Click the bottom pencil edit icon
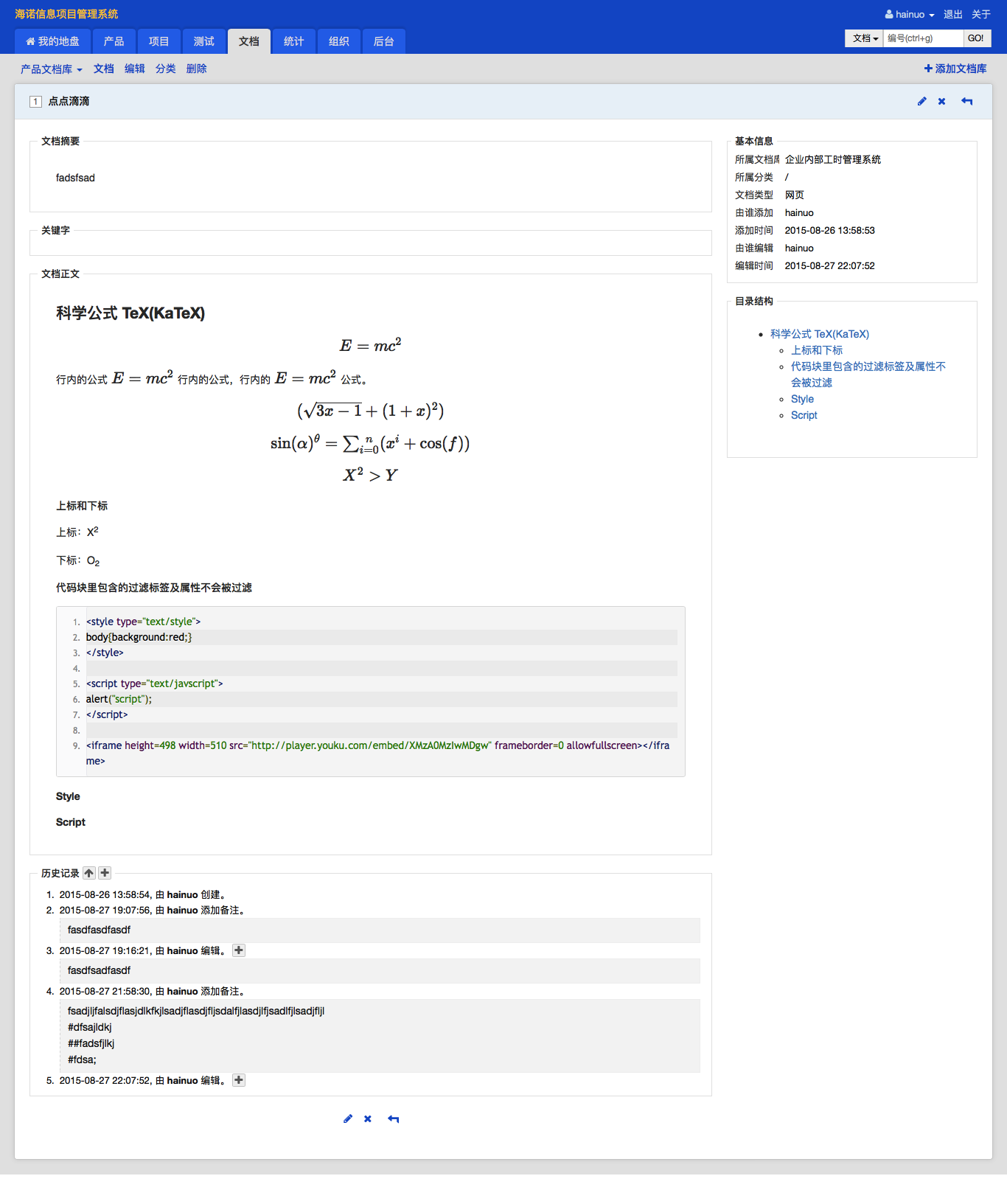 tap(348, 1119)
